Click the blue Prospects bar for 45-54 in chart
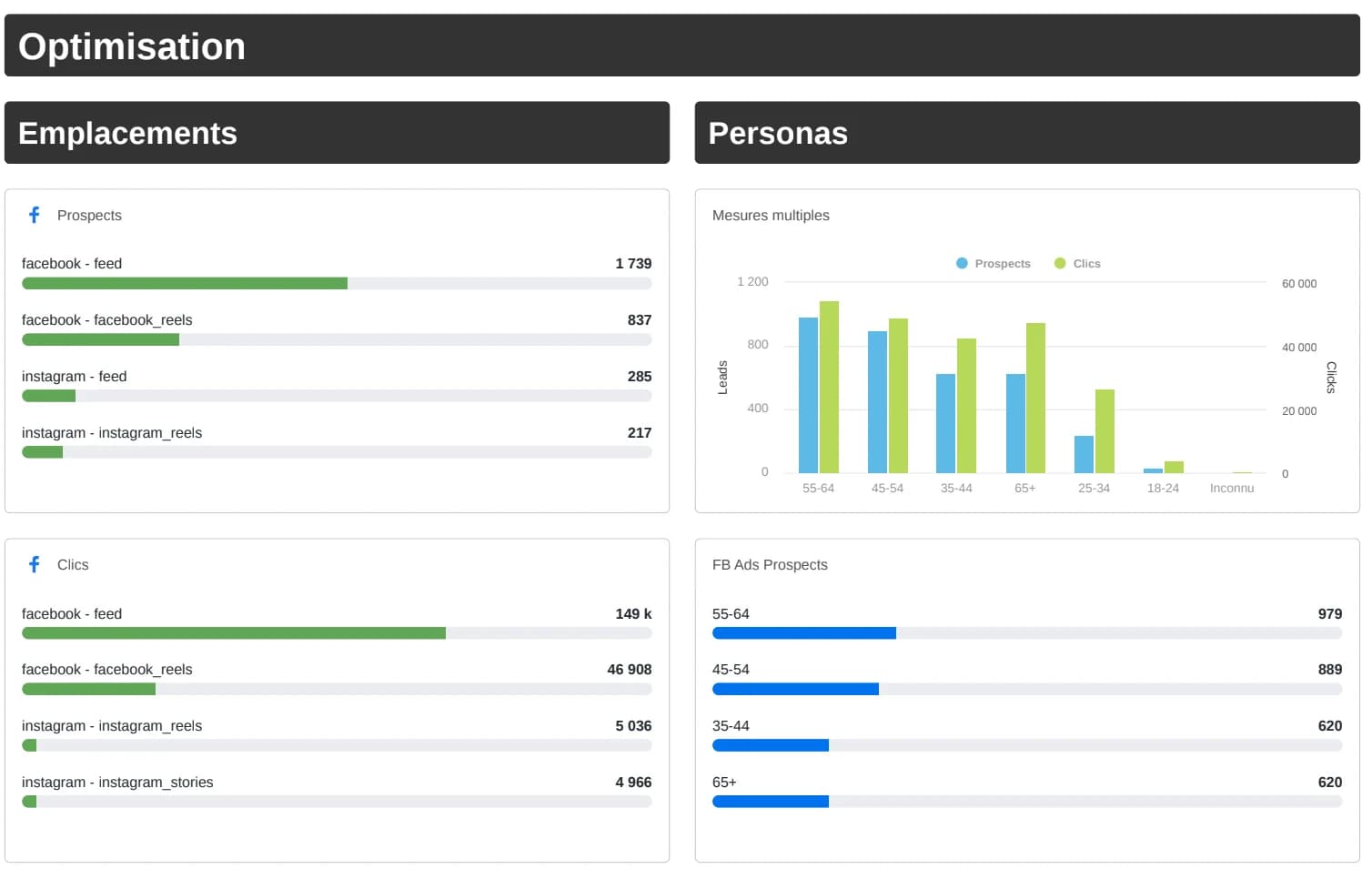Screen dimensions: 1372x879 [x=877, y=402]
